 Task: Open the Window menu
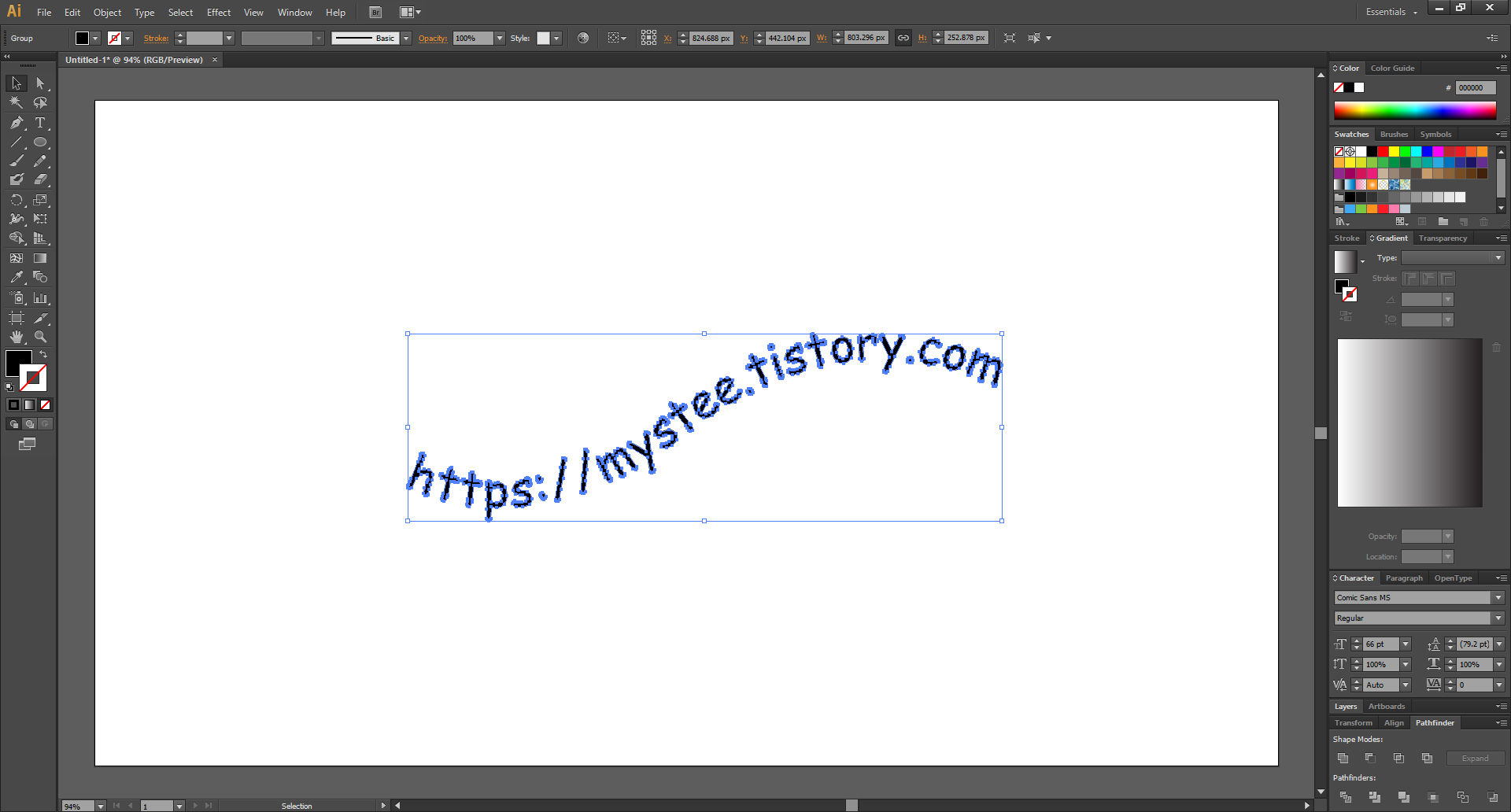[295, 13]
